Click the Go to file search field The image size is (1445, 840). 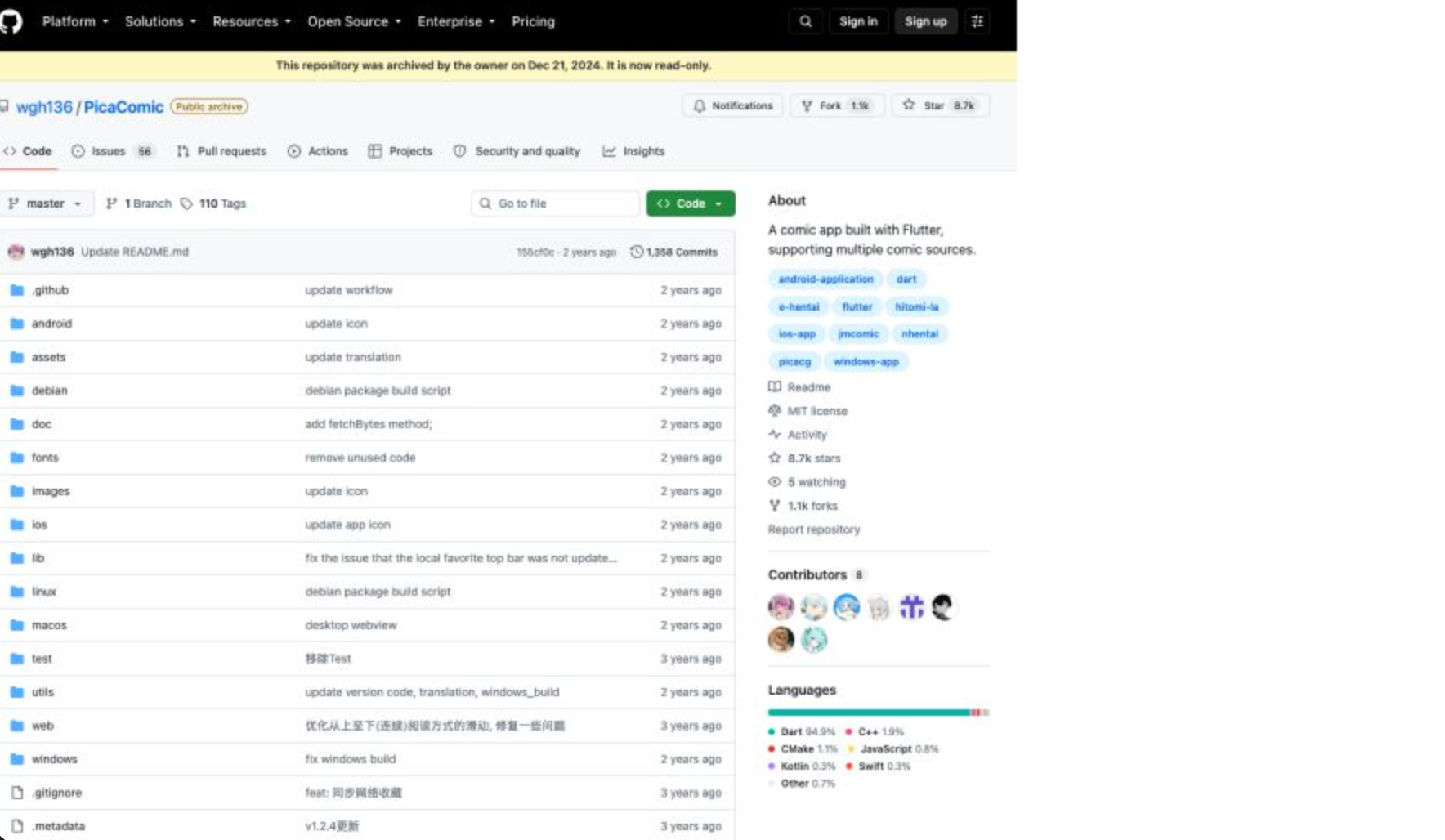[x=556, y=203]
